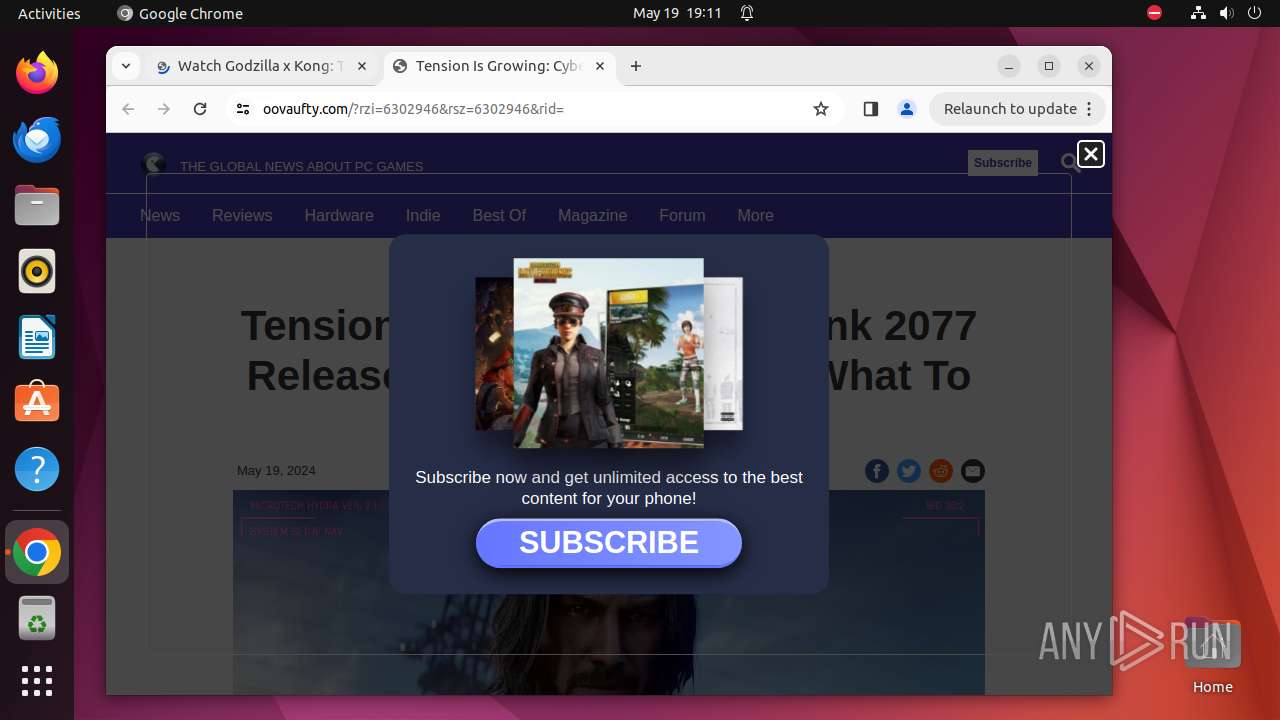The width and height of the screenshot is (1280, 720).
Task: Click the Home desktop folder
Action: click(1212, 656)
